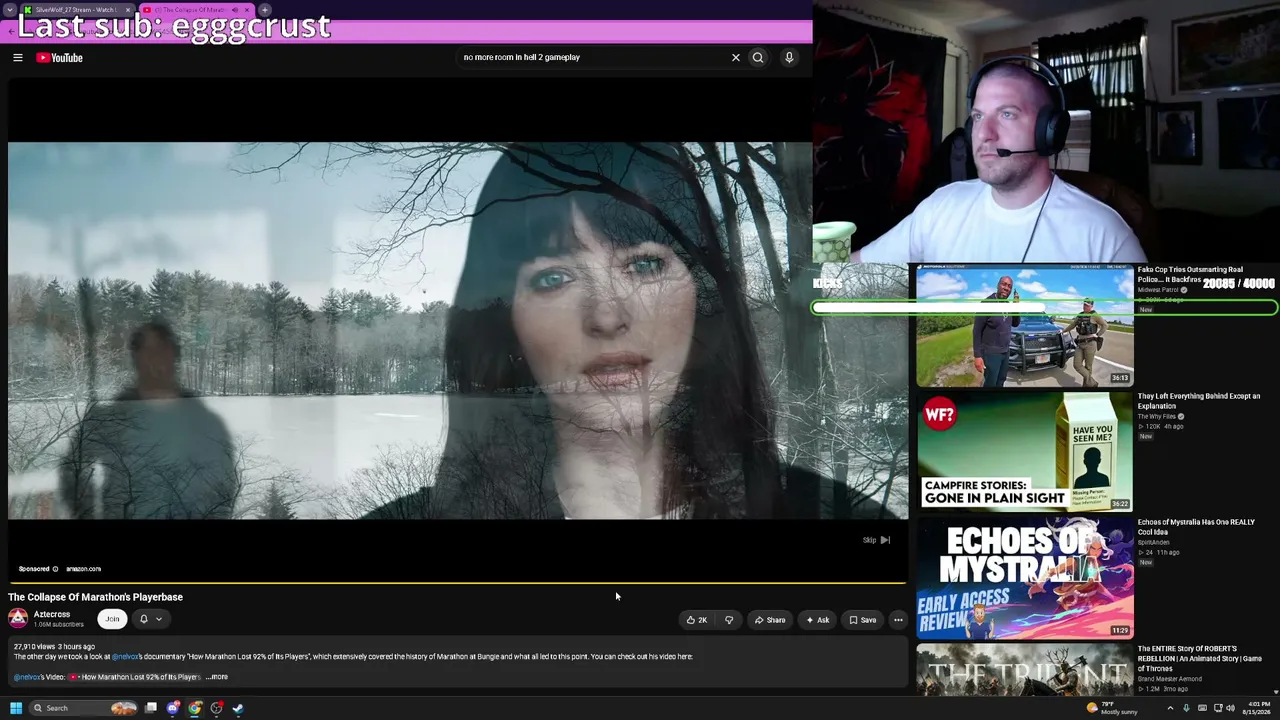Open the more actions three-dot menu
This screenshot has height=720, width=1280.
pos(898,620)
